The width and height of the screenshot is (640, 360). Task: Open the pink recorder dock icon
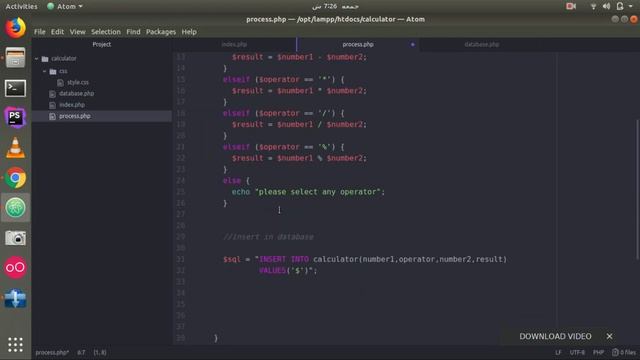pyautogui.click(x=16, y=268)
